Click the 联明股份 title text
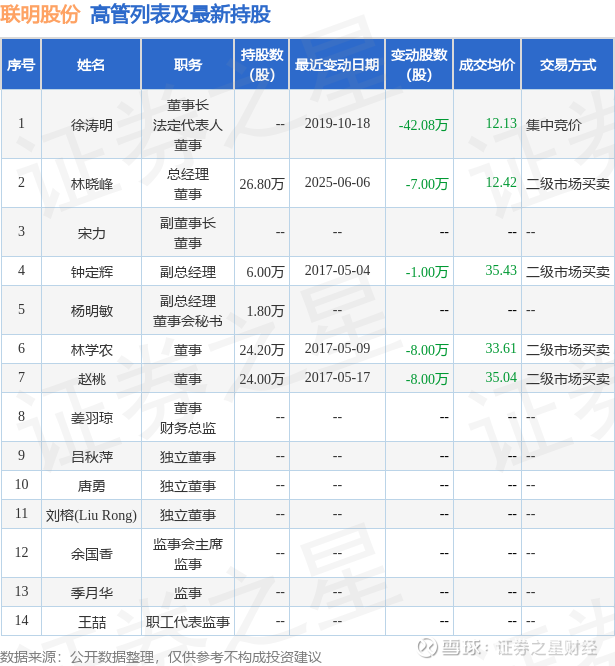 (40, 14)
